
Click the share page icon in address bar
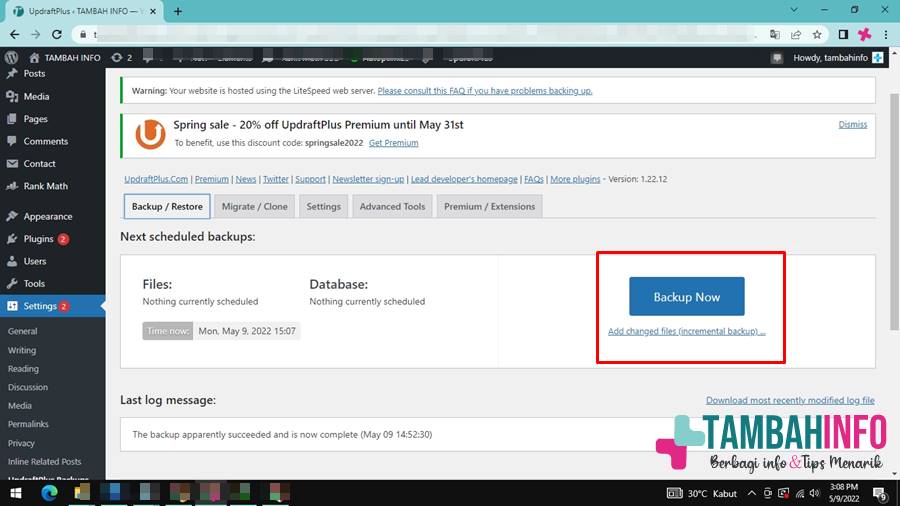tap(796, 34)
